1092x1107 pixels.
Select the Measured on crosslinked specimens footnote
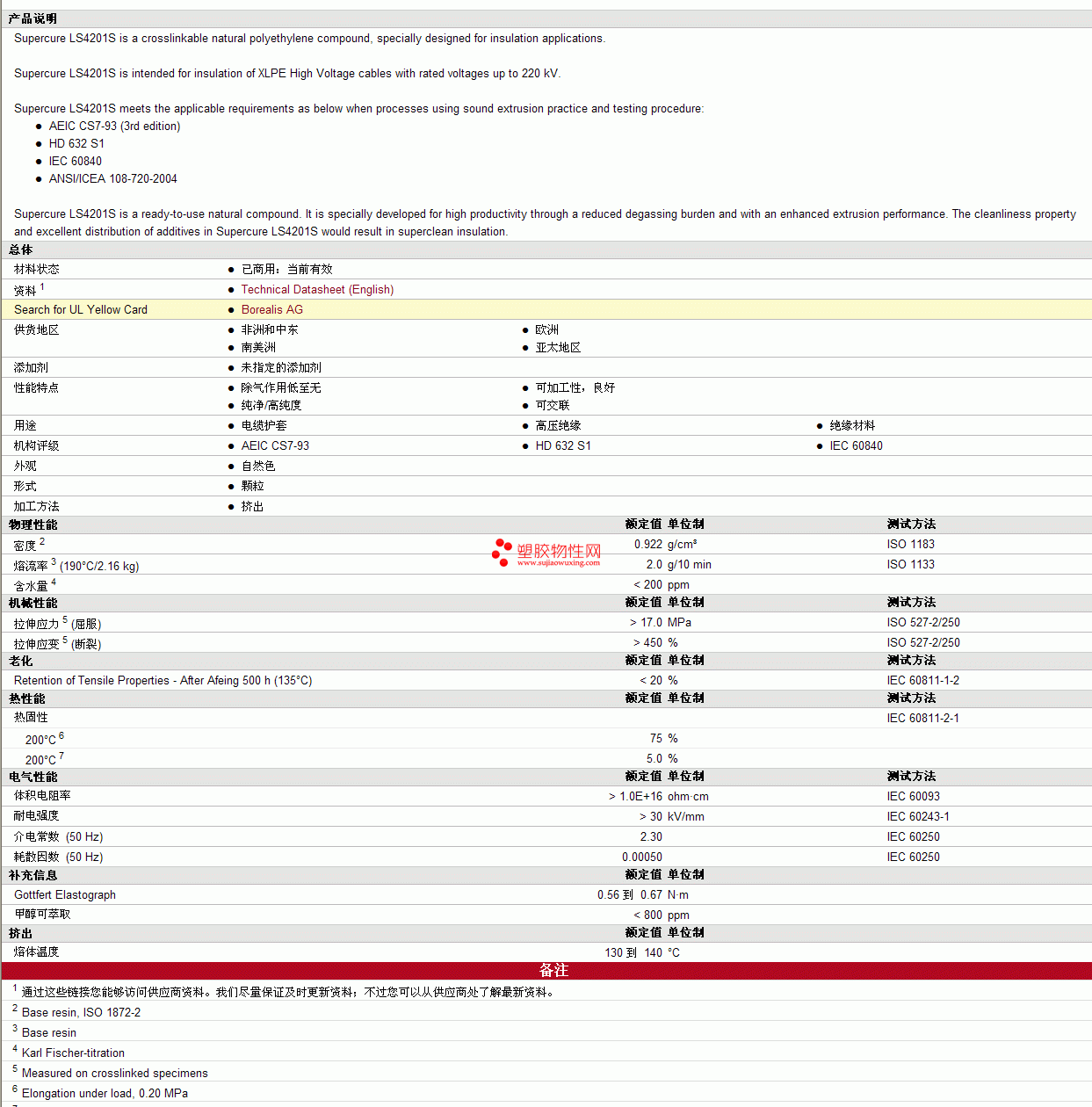click(x=115, y=1073)
